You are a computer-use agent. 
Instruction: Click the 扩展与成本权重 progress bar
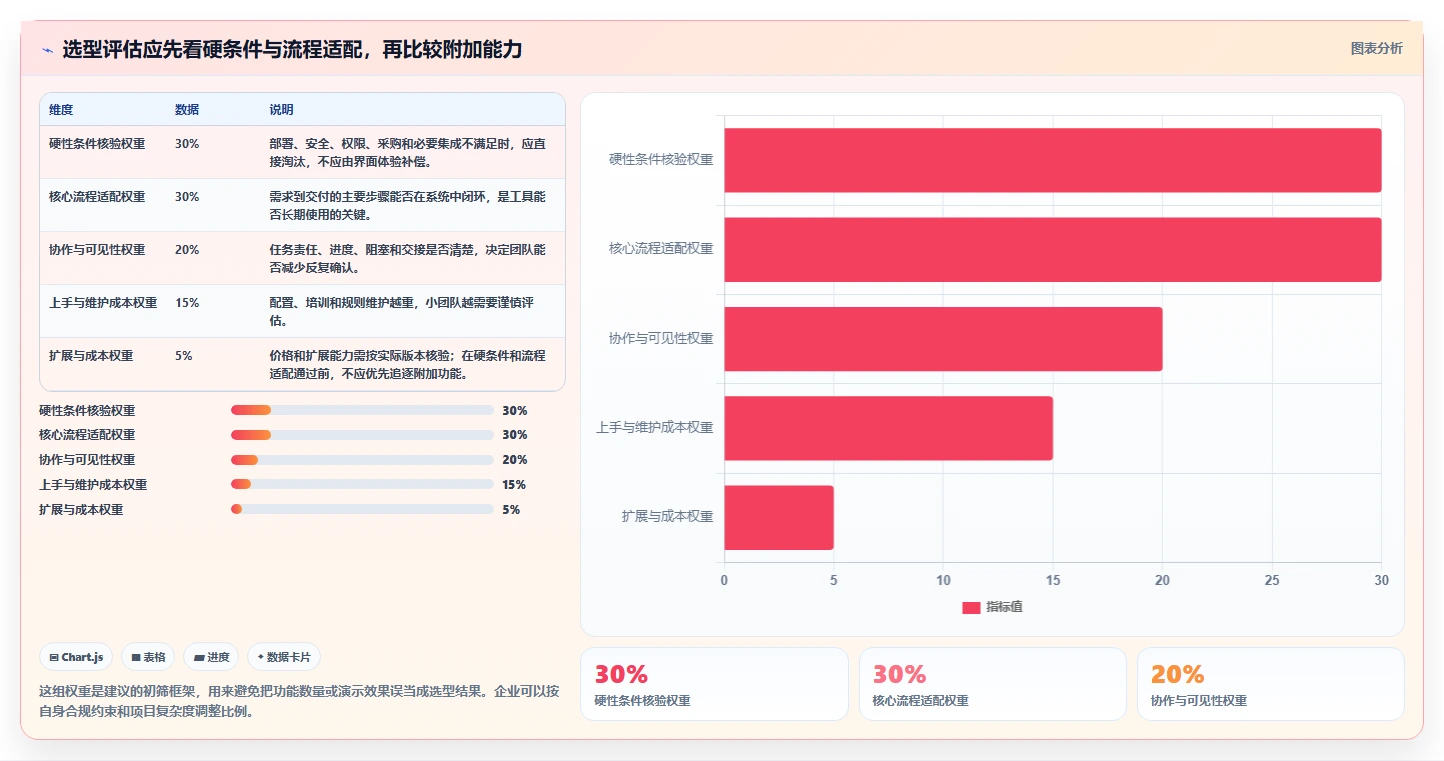pyautogui.click(x=362, y=510)
